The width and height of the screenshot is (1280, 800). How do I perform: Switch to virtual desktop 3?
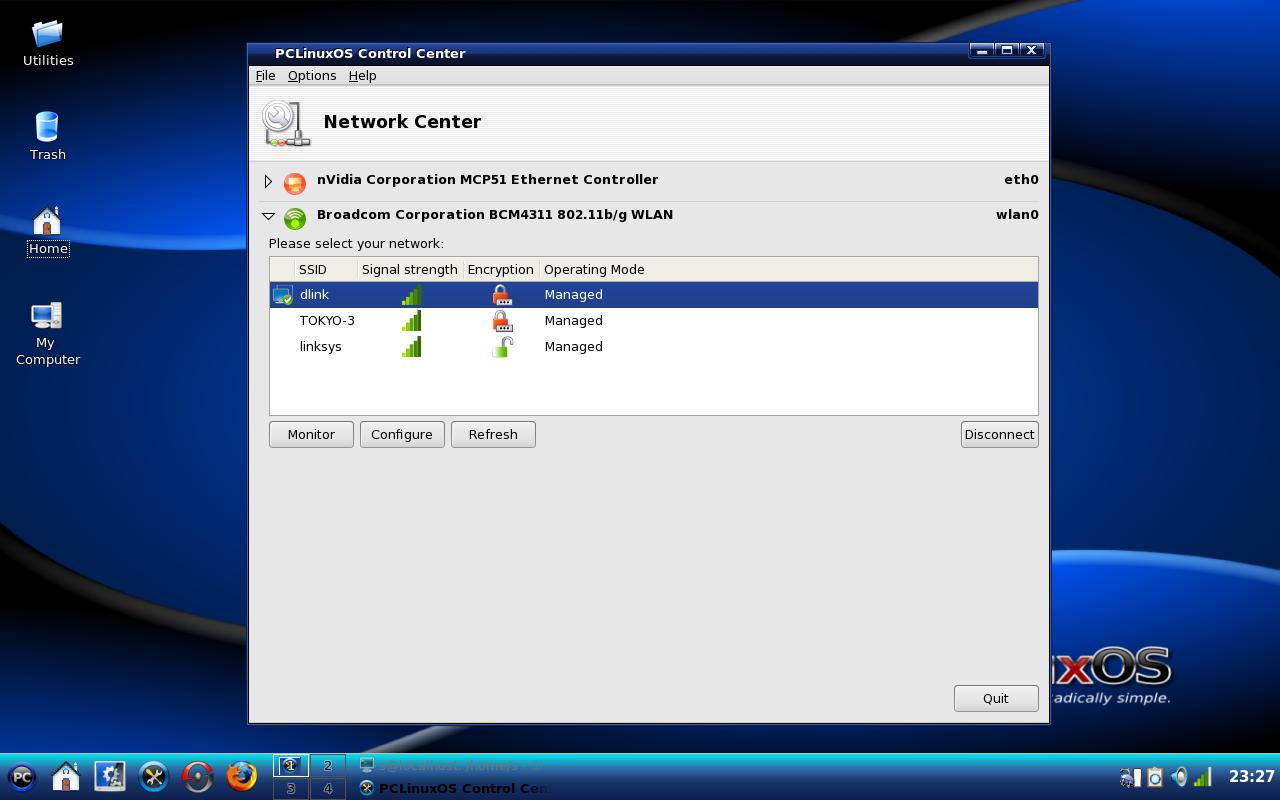(x=291, y=788)
